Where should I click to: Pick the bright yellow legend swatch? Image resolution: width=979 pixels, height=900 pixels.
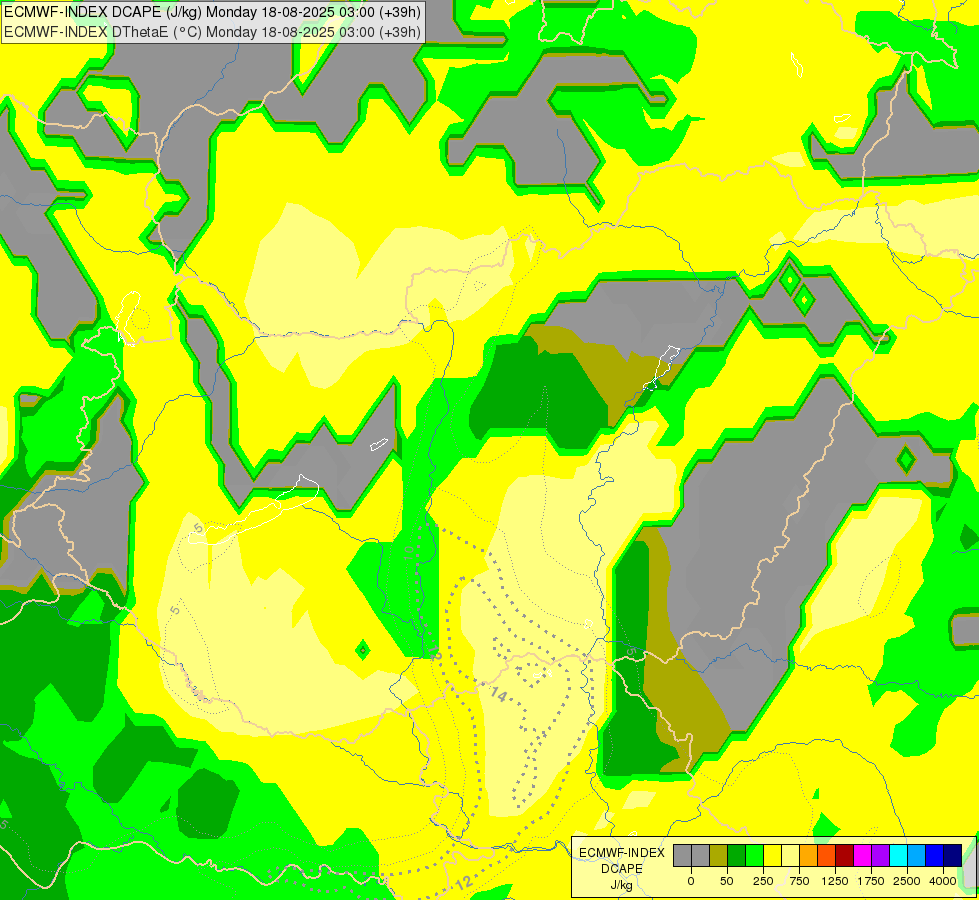772,855
